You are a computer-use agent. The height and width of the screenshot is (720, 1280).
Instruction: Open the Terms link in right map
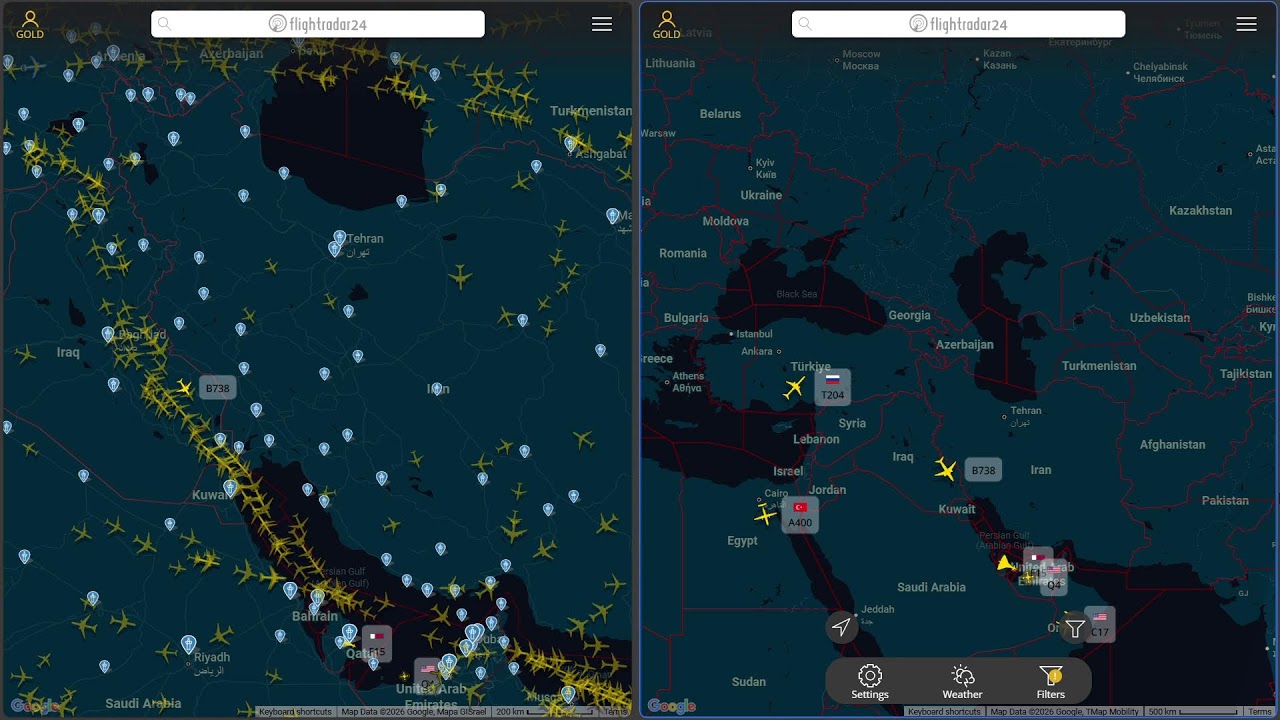tap(1259, 712)
